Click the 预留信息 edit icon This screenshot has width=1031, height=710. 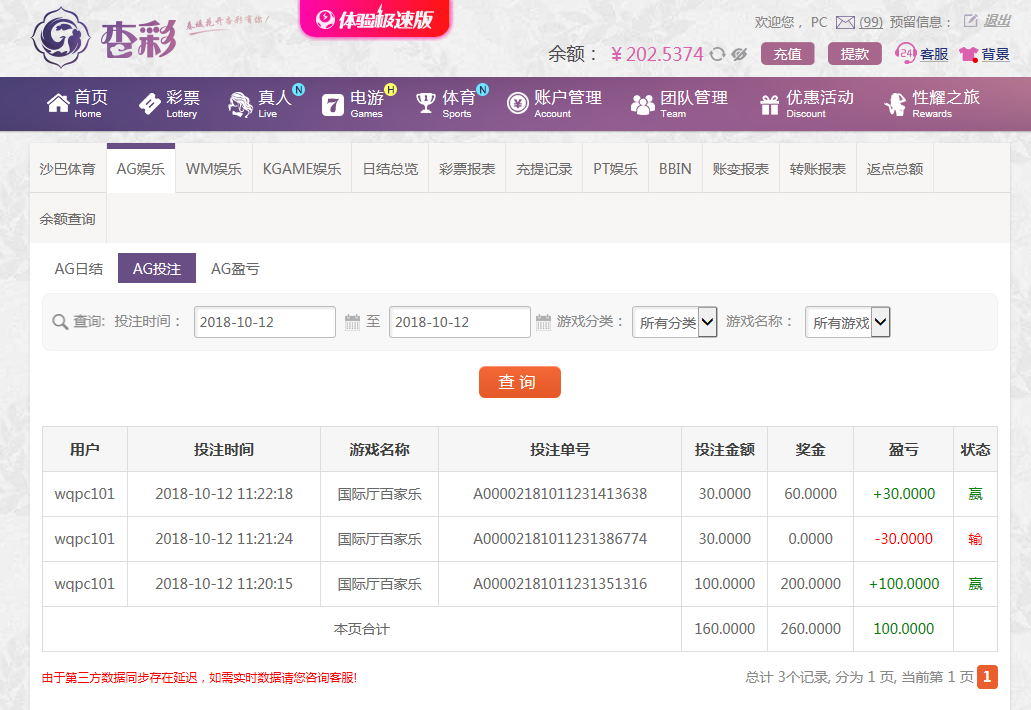970,21
